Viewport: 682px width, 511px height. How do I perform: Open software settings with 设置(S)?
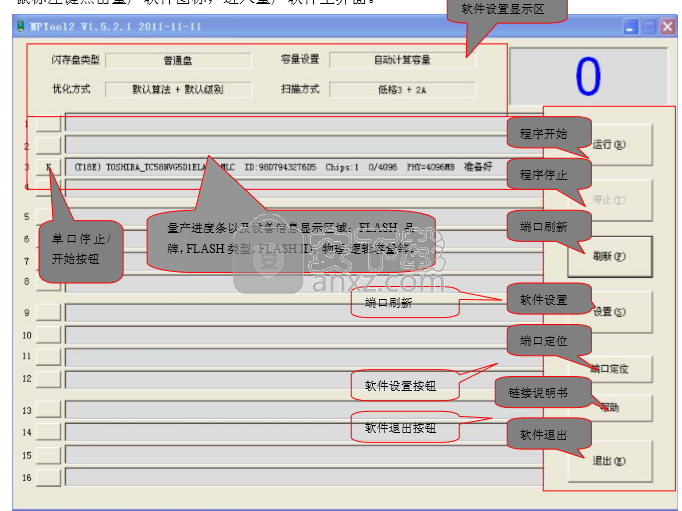click(x=610, y=312)
